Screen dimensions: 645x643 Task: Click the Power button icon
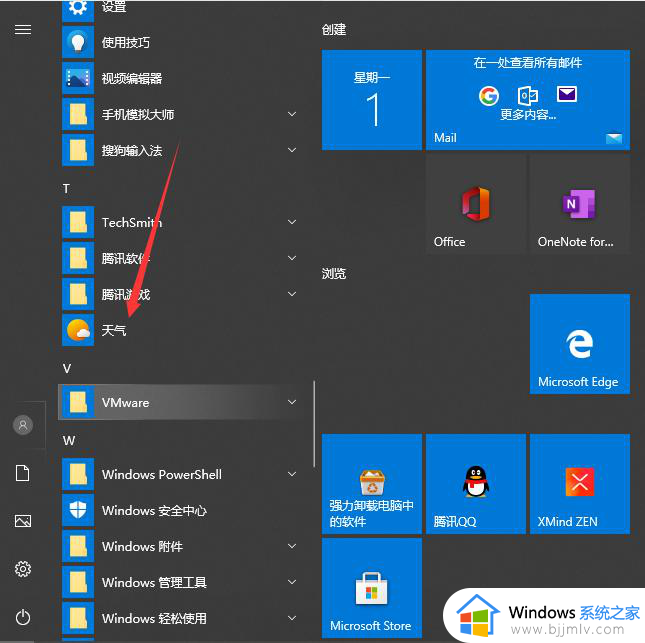(23, 617)
